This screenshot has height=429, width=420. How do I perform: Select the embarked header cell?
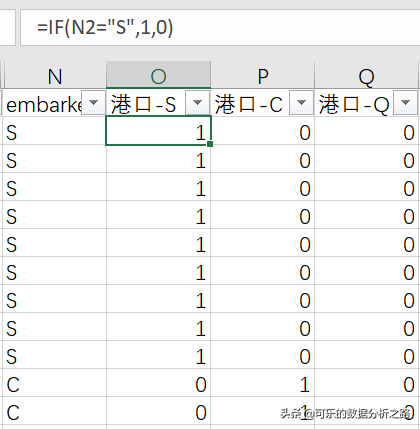pyautogui.click(x=55, y=103)
